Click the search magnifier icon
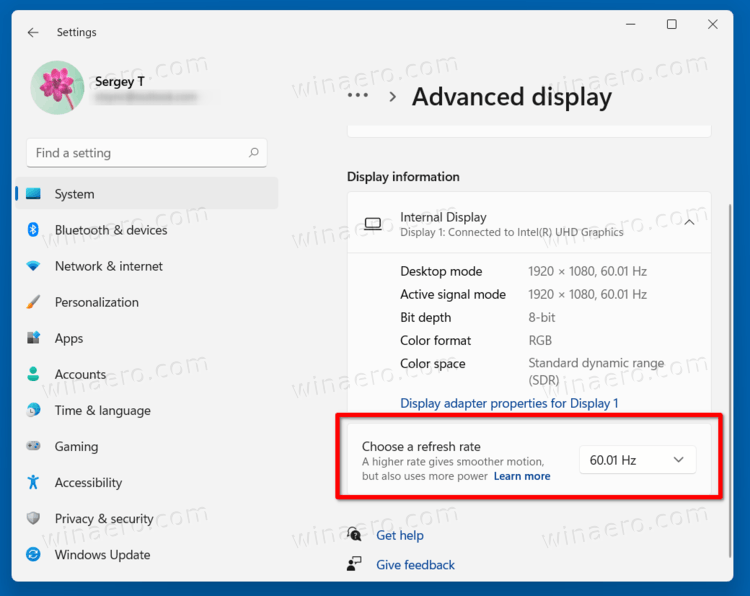 point(254,153)
